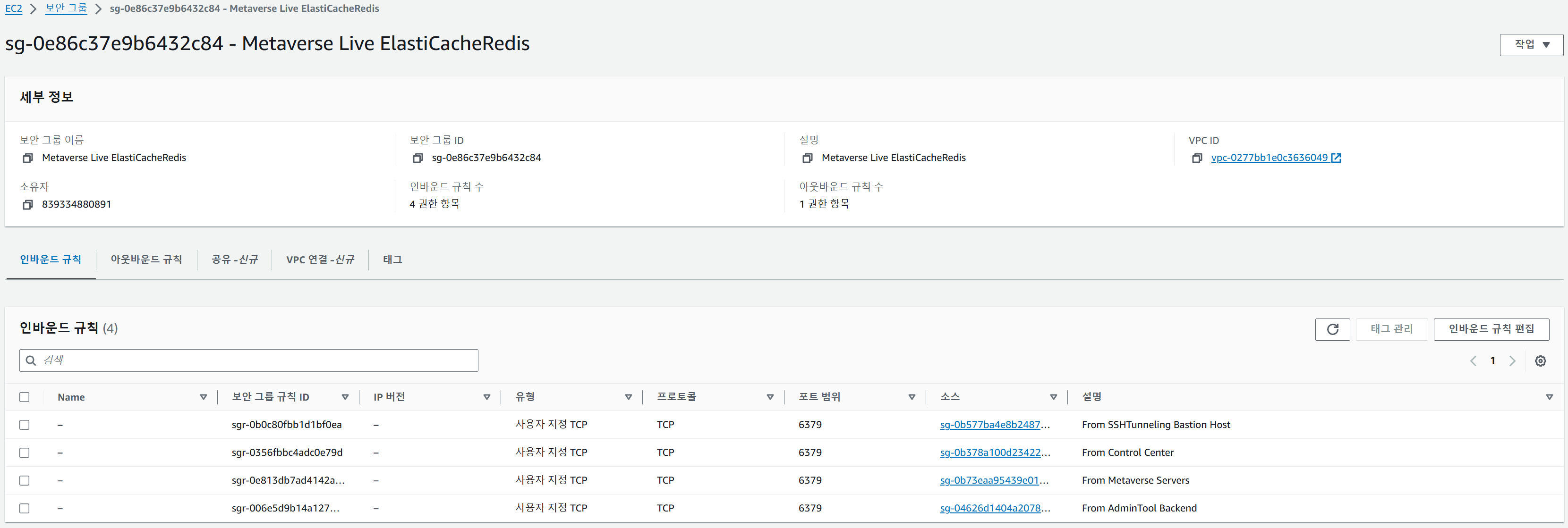Copy the description text Metaverse Live ElastiCacheRedis

(x=807, y=158)
